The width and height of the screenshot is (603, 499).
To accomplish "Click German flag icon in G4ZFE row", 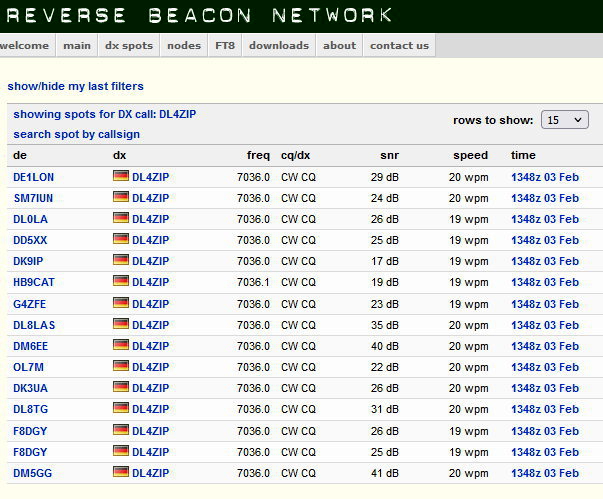I will pyautogui.click(x=121, y=303).
